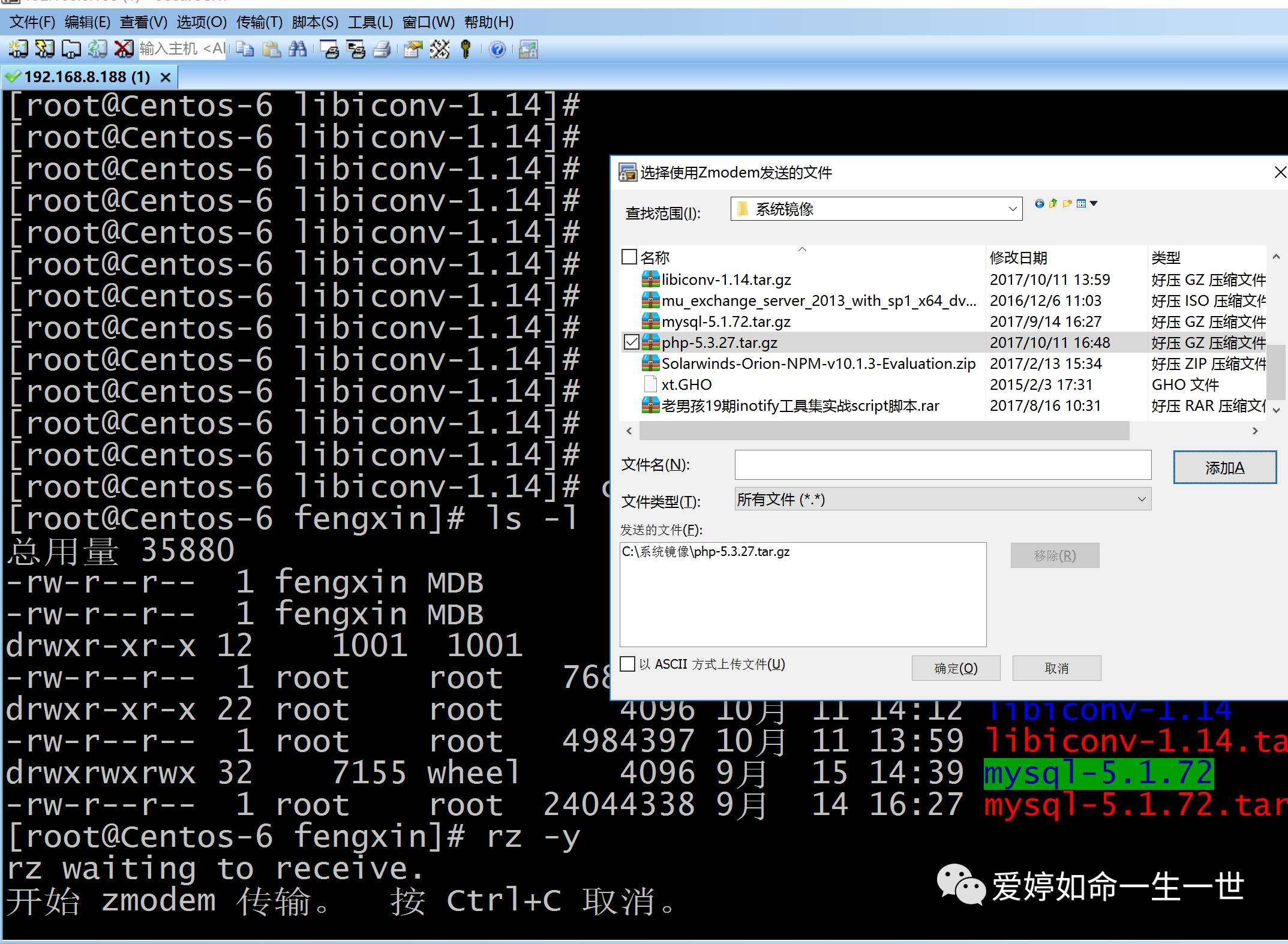Click the blue back arrow in dialog
The image size is (1288, 944).
pos(1040,203)
